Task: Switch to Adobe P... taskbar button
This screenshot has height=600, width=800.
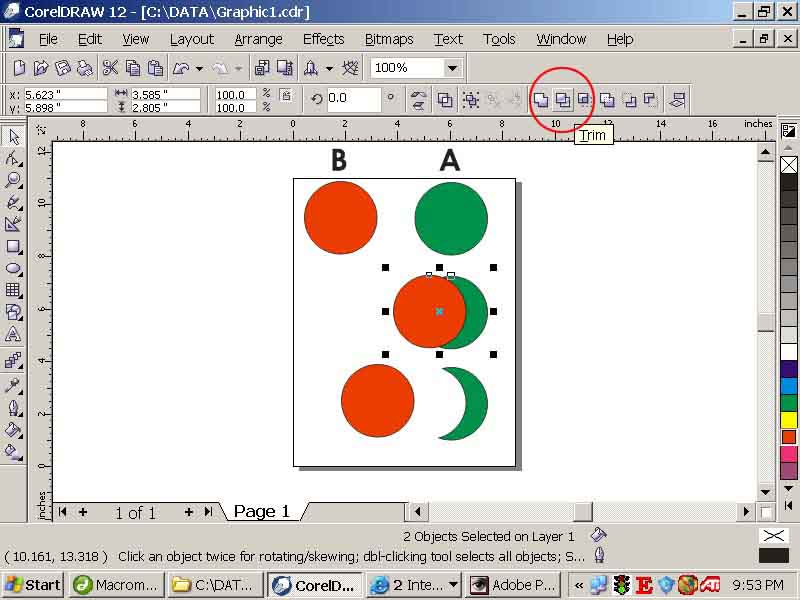Action: click(x=515, y=585)
